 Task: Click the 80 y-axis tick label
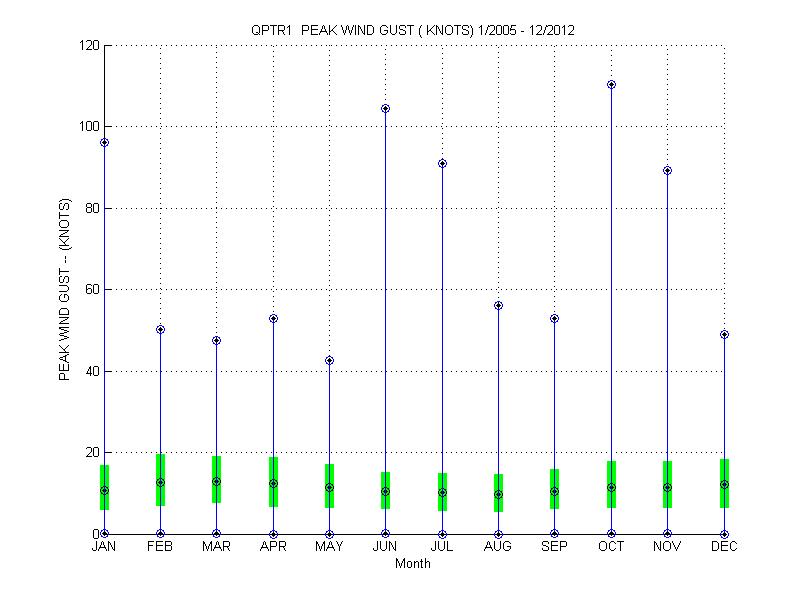[x=92, y=208]
